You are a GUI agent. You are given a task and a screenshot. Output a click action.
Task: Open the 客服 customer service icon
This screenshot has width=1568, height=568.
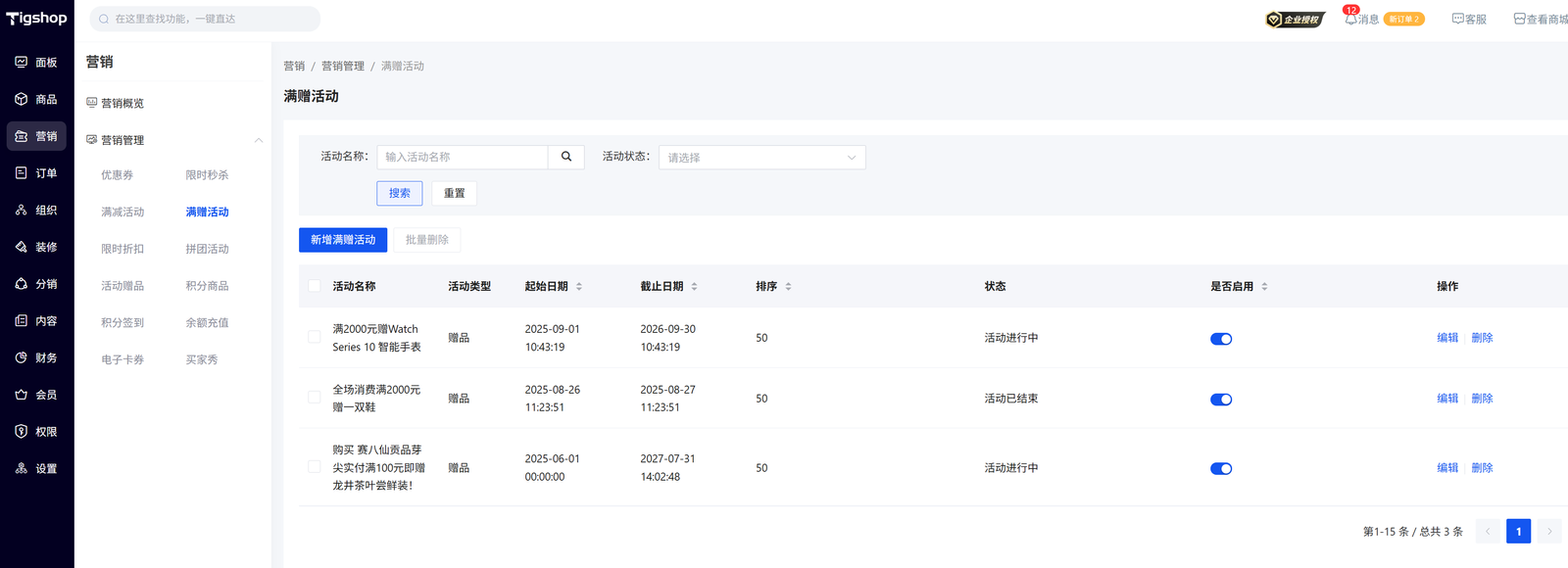[1457, 19]
